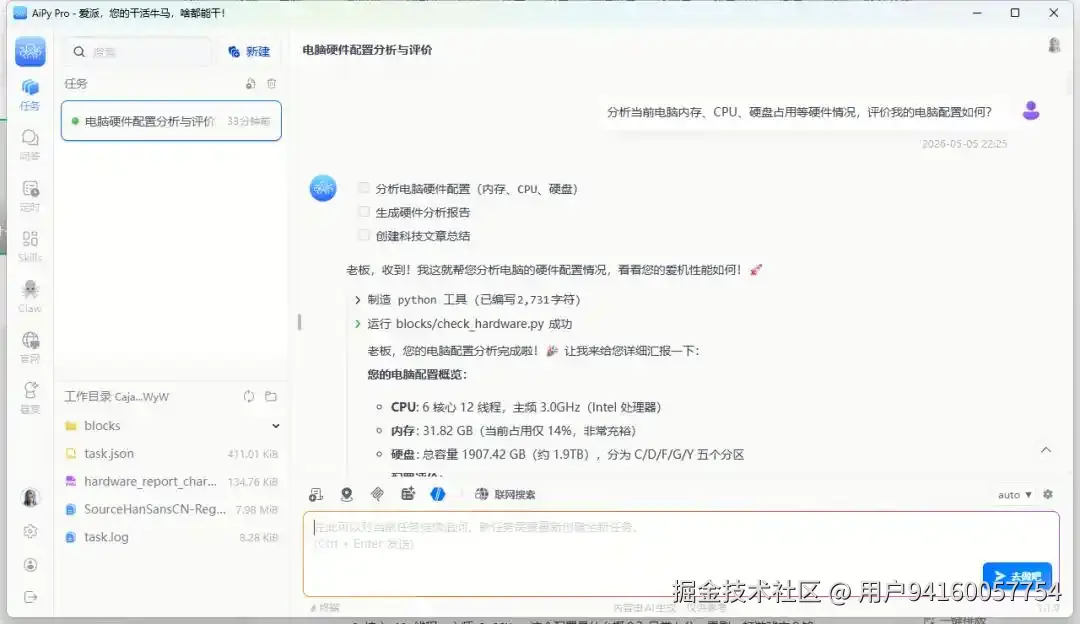This screenshot has width=1080, height=624.
Task: Click the user question message bubble
Action: click(799, 112)
